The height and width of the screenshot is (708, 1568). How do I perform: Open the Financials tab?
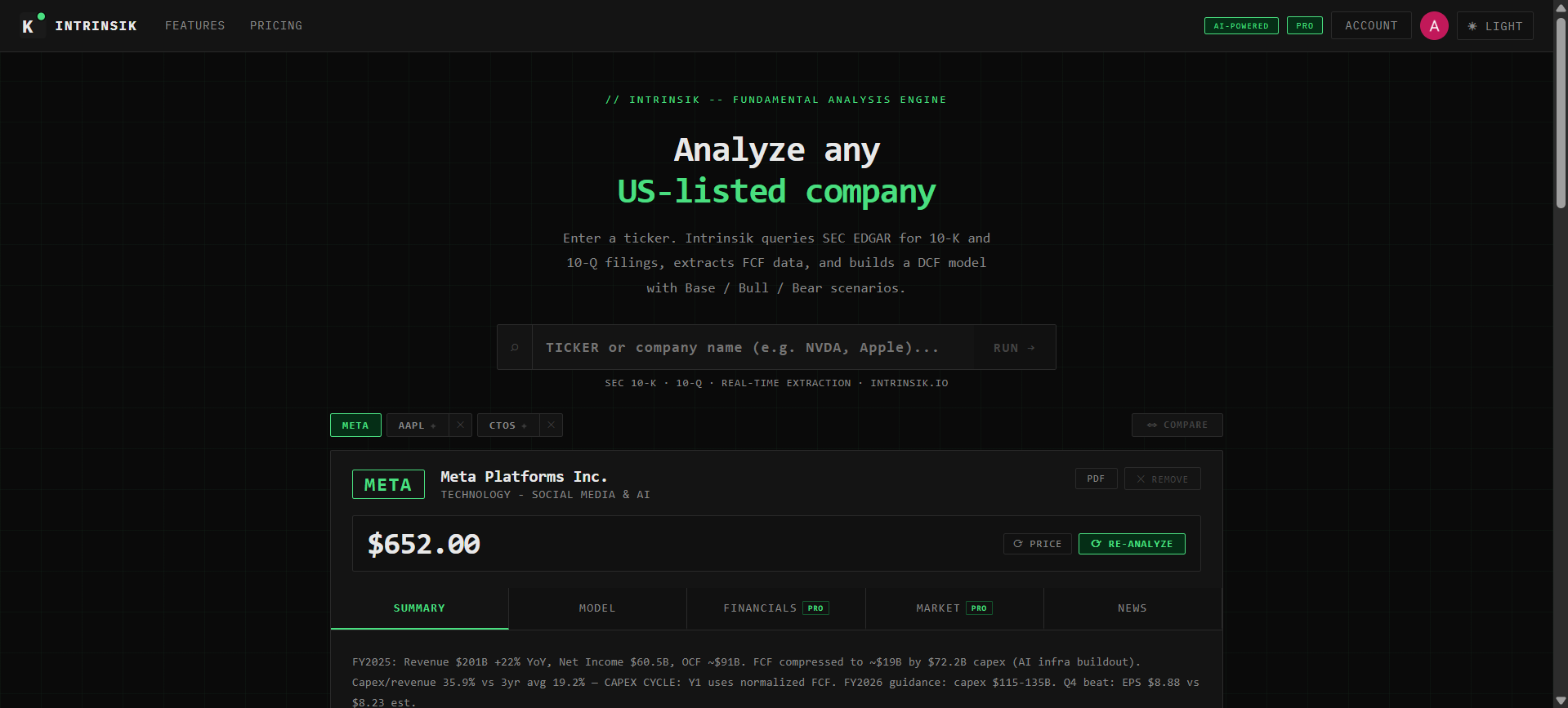tap(776, 608)
